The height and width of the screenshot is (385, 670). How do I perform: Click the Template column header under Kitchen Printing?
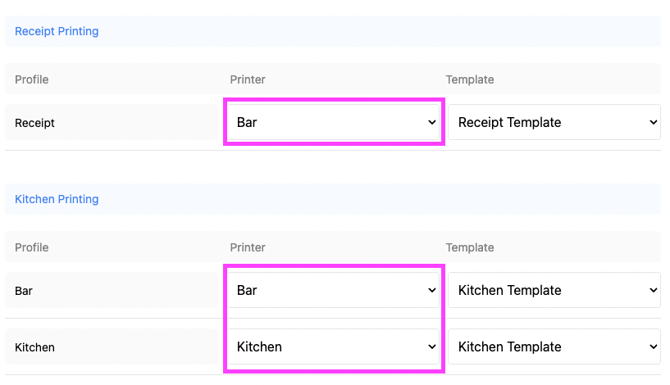coord(470,247)
